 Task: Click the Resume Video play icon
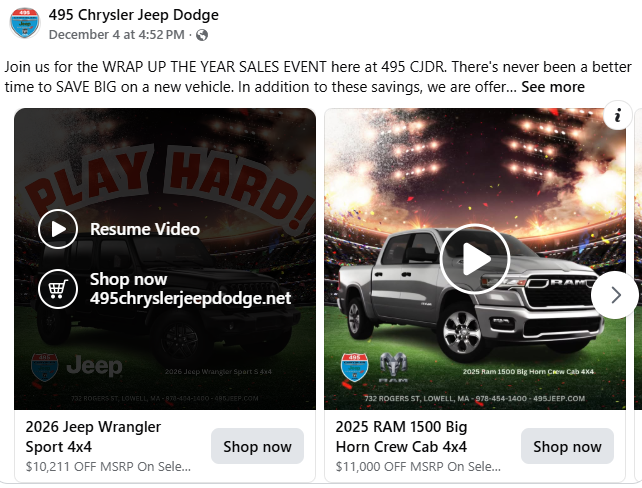(58, 229)
